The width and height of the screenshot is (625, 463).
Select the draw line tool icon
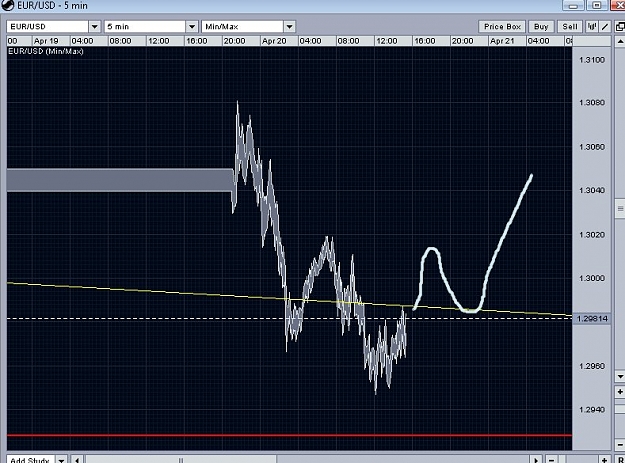[x=605, y=27]
